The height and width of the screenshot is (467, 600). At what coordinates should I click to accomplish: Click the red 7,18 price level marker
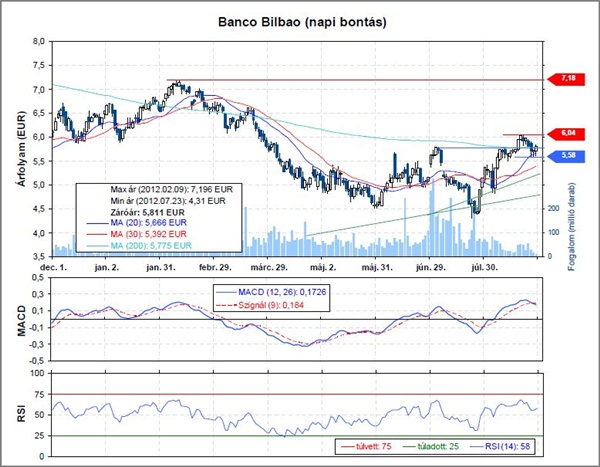566,78
